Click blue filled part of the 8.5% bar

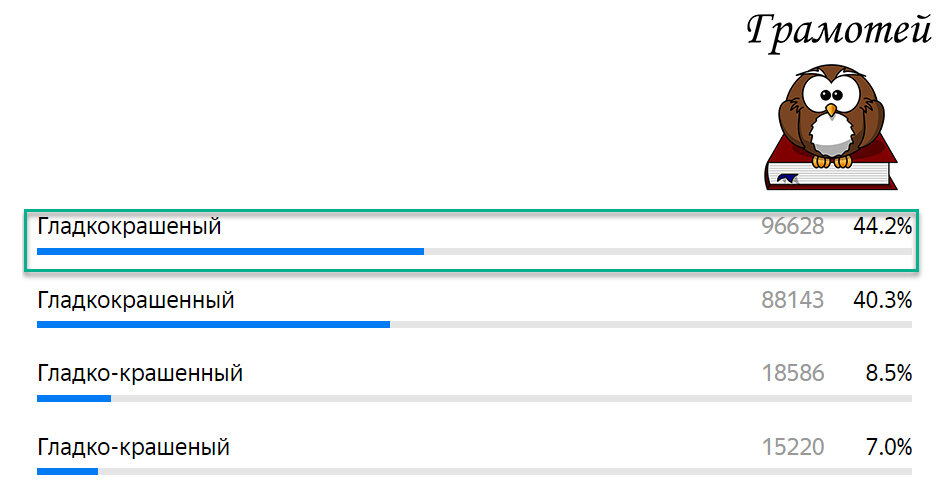point(73,398)
